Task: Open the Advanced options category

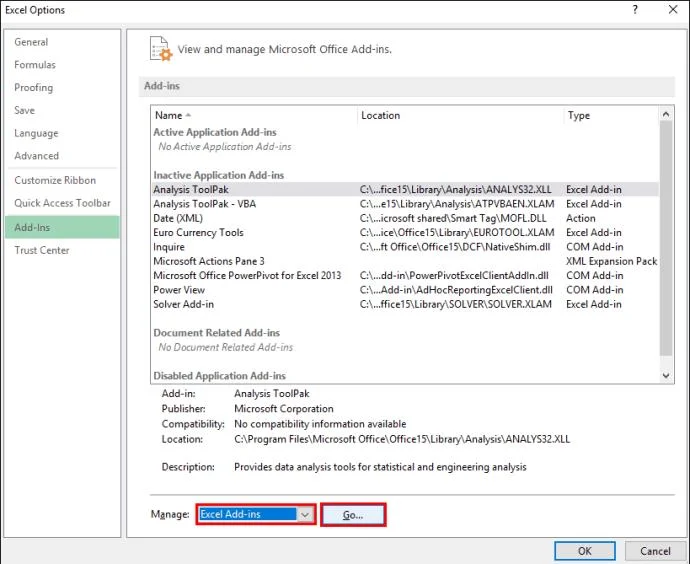Action: click(x=37, y=156)
